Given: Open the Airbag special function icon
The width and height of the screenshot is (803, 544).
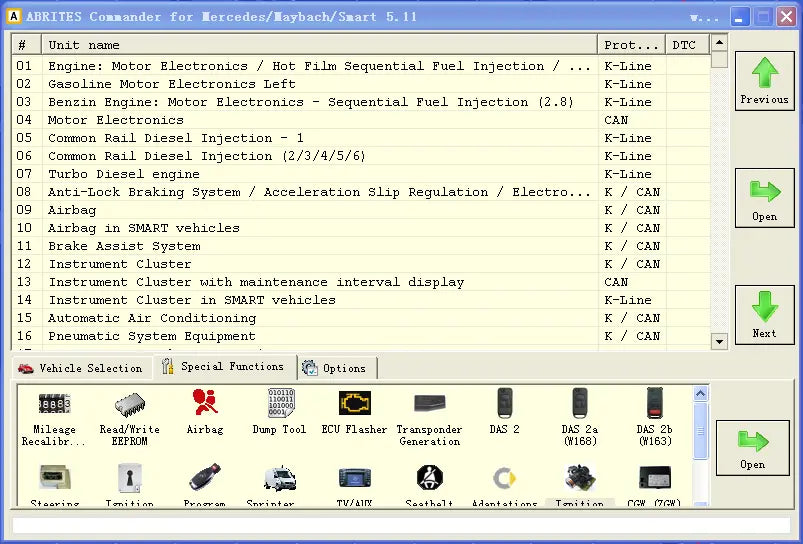Looking at the screenshot, I should pos(205,403).
